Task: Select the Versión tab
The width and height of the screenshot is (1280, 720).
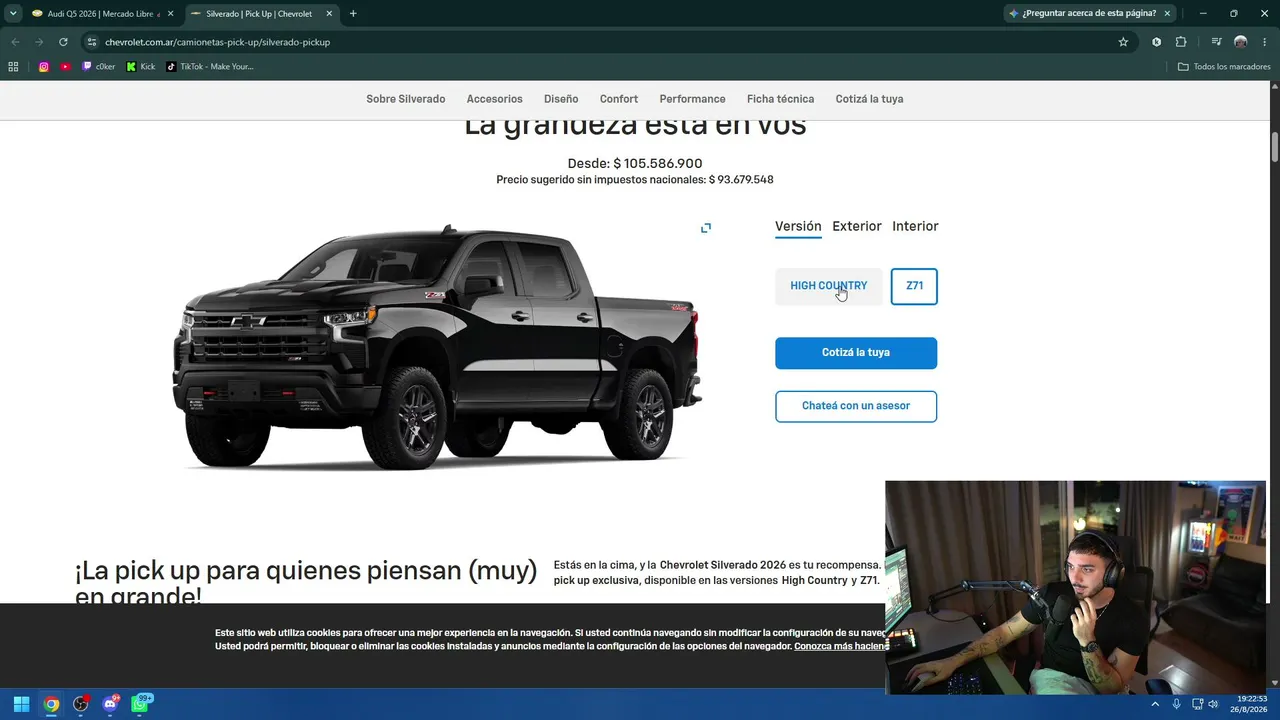Action: pos(798,227)
